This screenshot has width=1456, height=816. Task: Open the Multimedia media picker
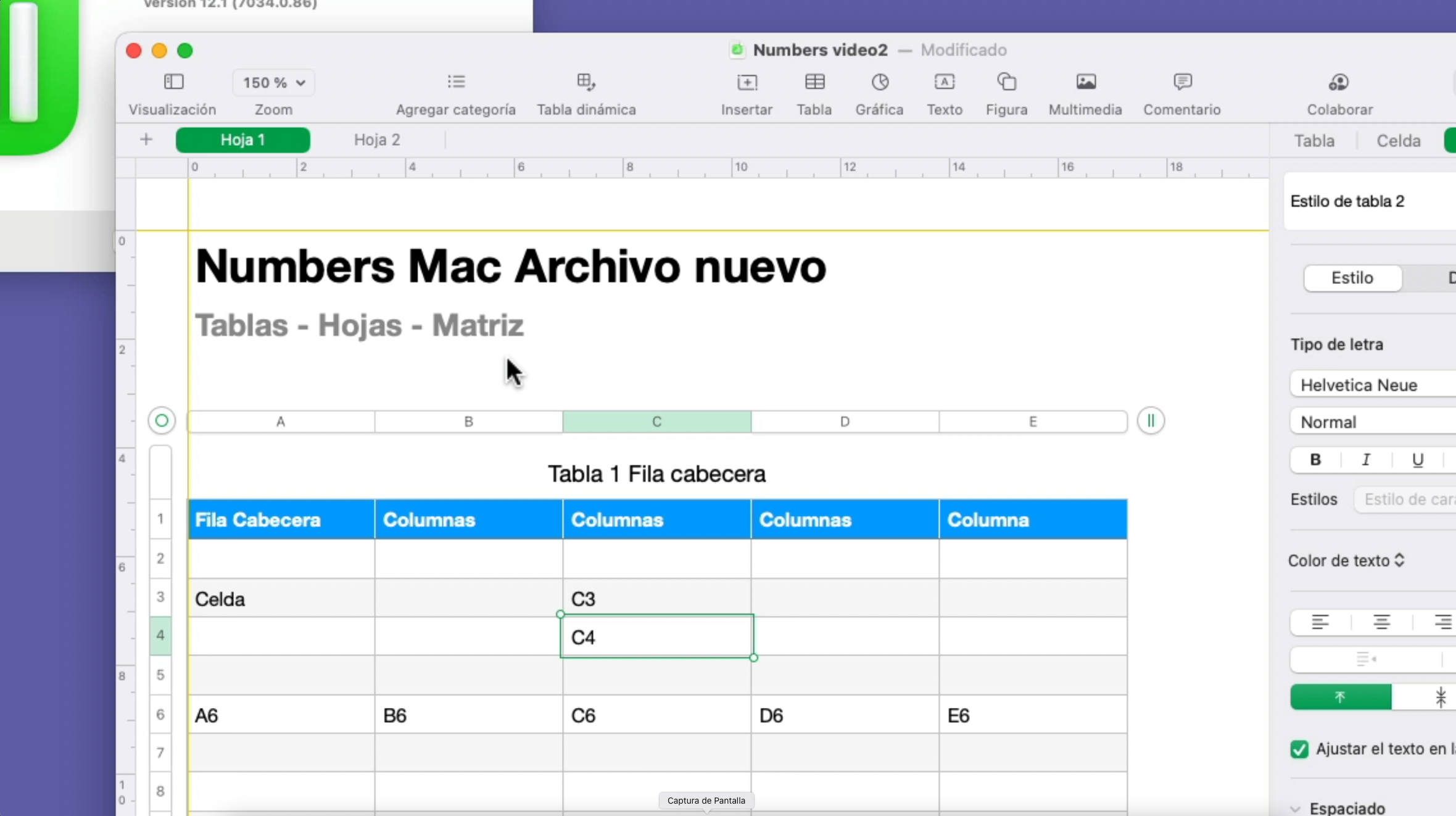(x=1085, y=93)
